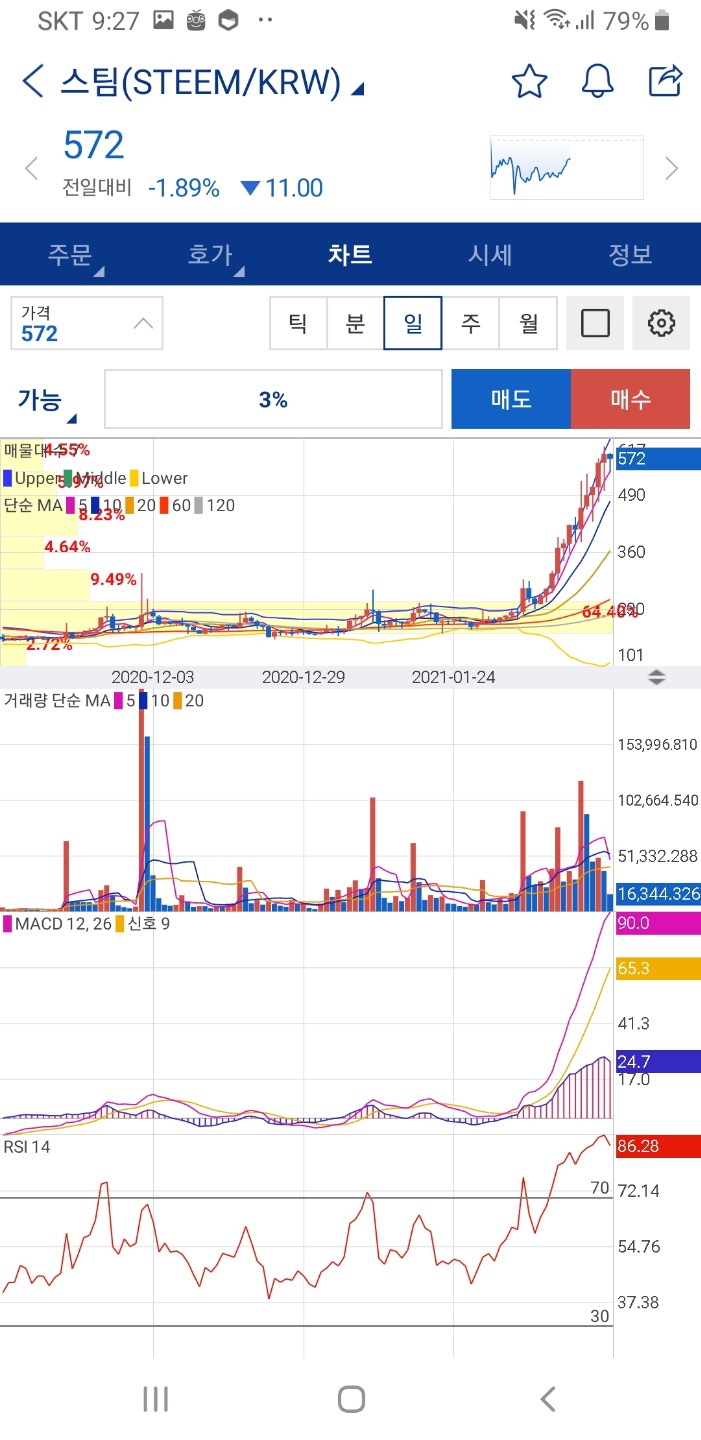
Task: Open the 시세 tab
Action: point(490,254)
